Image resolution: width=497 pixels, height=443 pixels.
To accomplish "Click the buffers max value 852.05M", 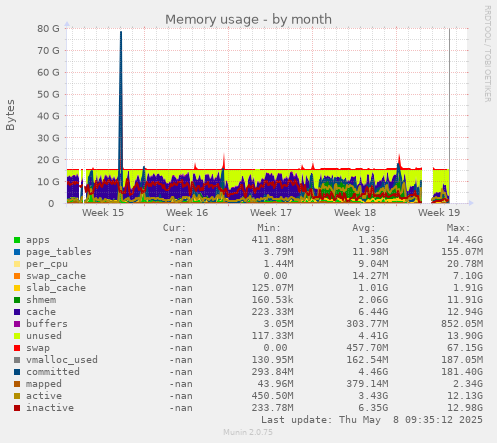I will (462, 324).
